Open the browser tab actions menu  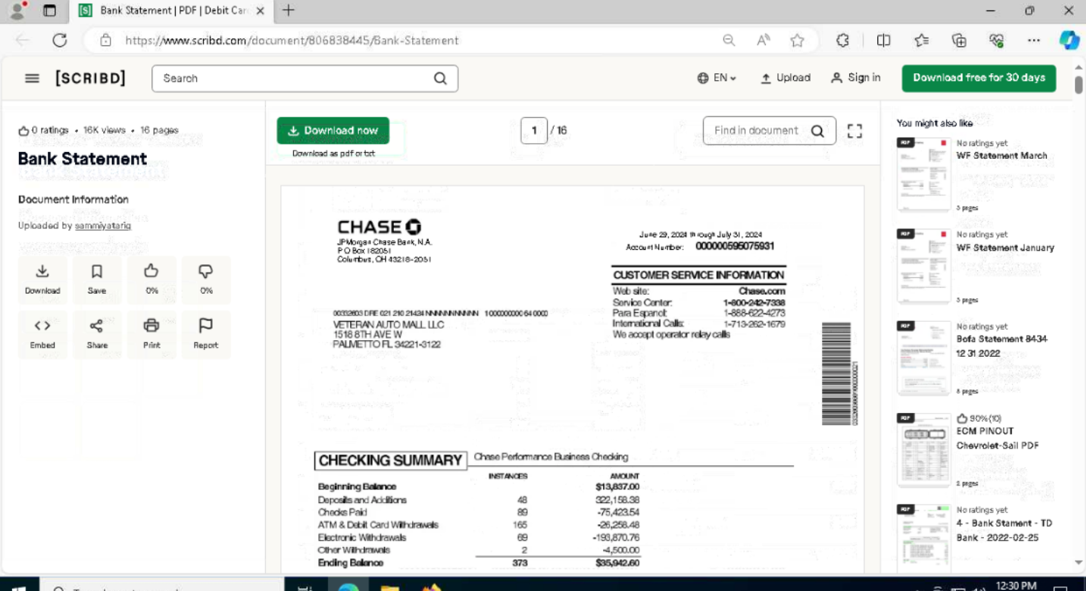tap(49, 11)
